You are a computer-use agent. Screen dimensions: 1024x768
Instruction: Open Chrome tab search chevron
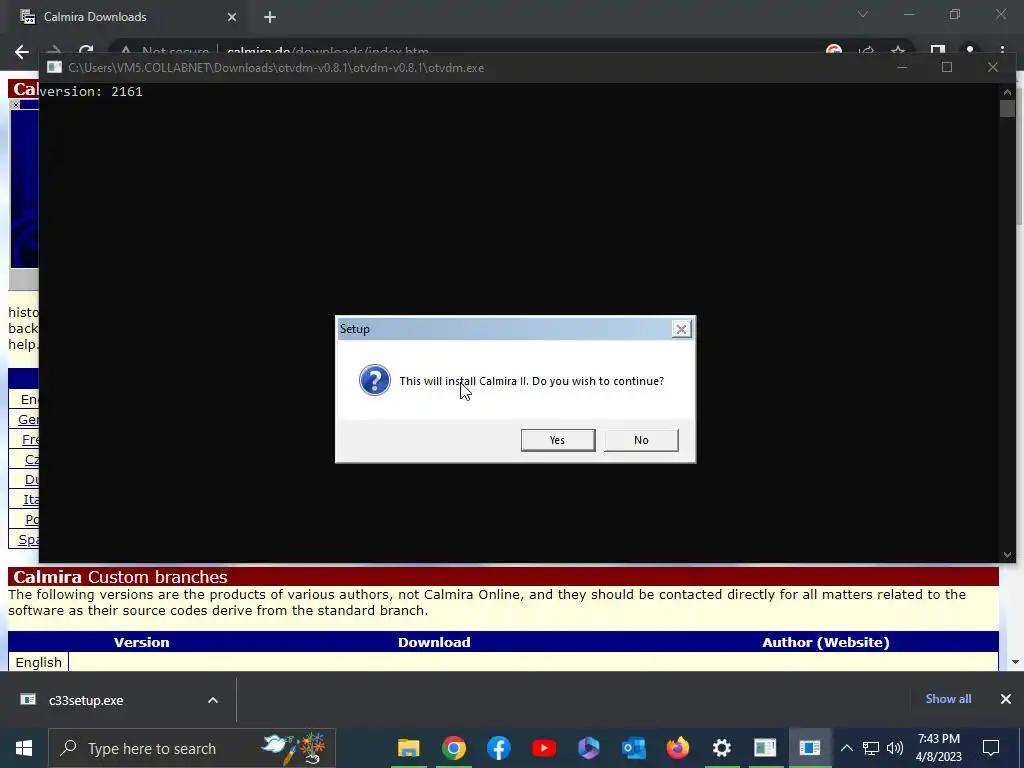tap(863, 14)
